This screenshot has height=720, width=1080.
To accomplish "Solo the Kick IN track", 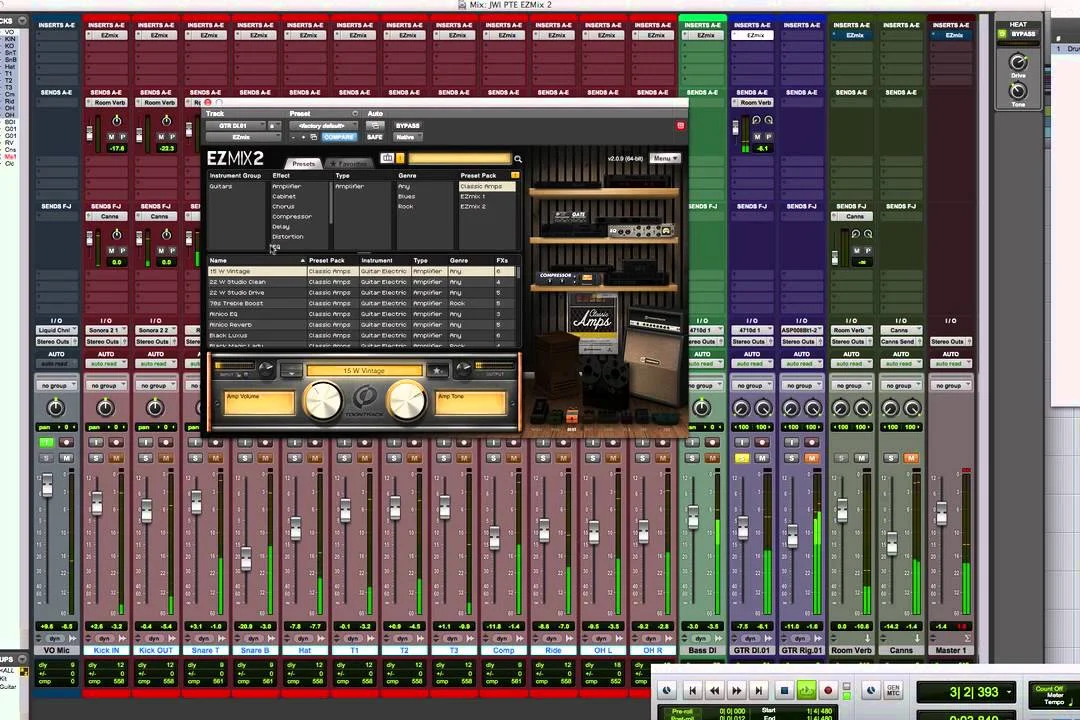I will pyautogui.click(x=95, y=458).
